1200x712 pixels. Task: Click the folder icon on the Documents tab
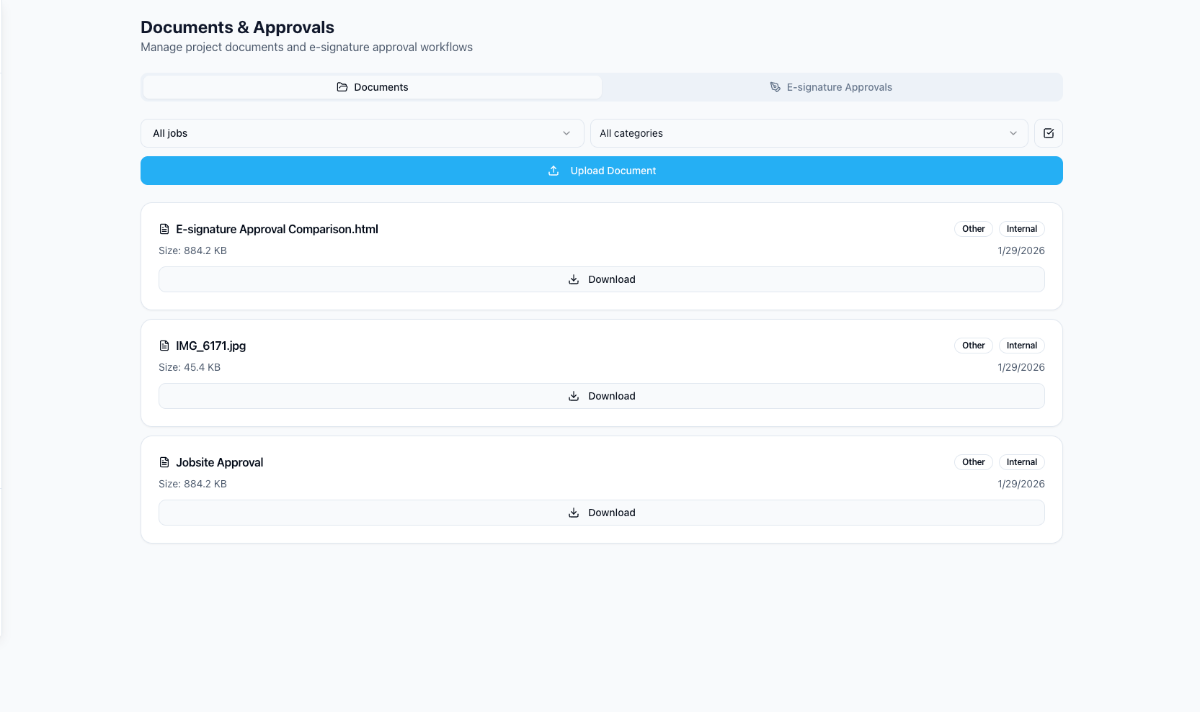[x=341, y=87]
